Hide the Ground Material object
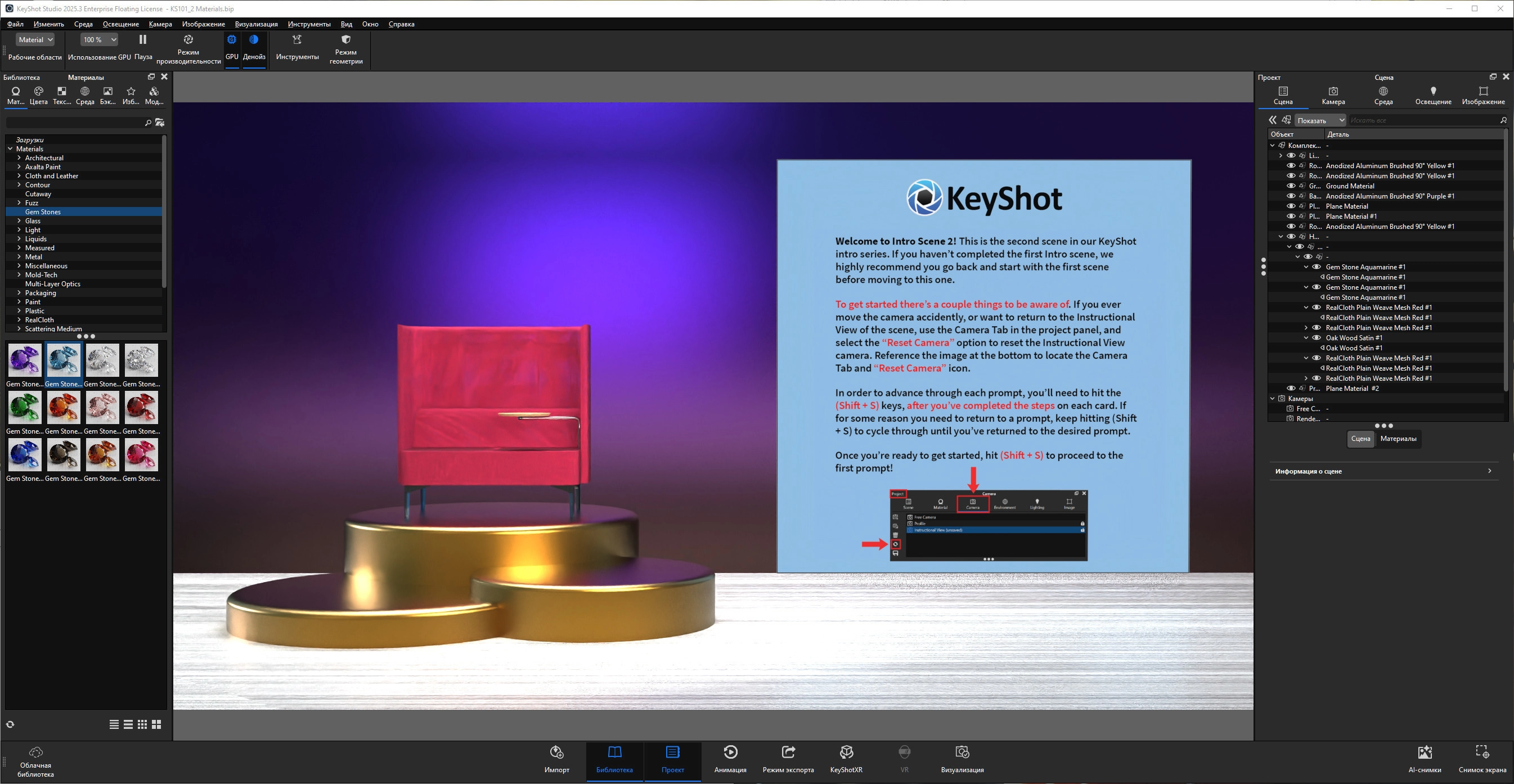The width and height of the screenshot is (1514, 784). [x=1291, y=186]
